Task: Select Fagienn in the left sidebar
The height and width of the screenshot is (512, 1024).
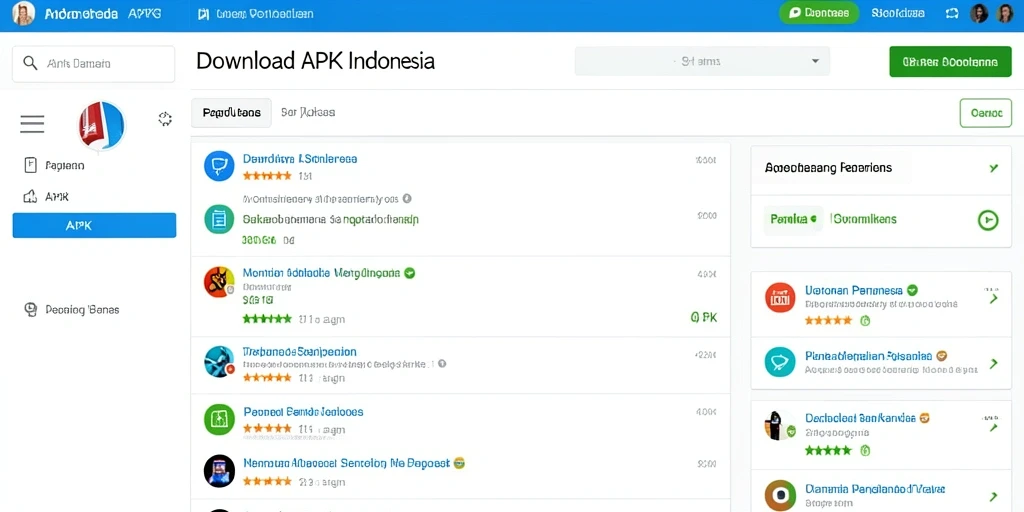Action: click(x=65, y=166)
